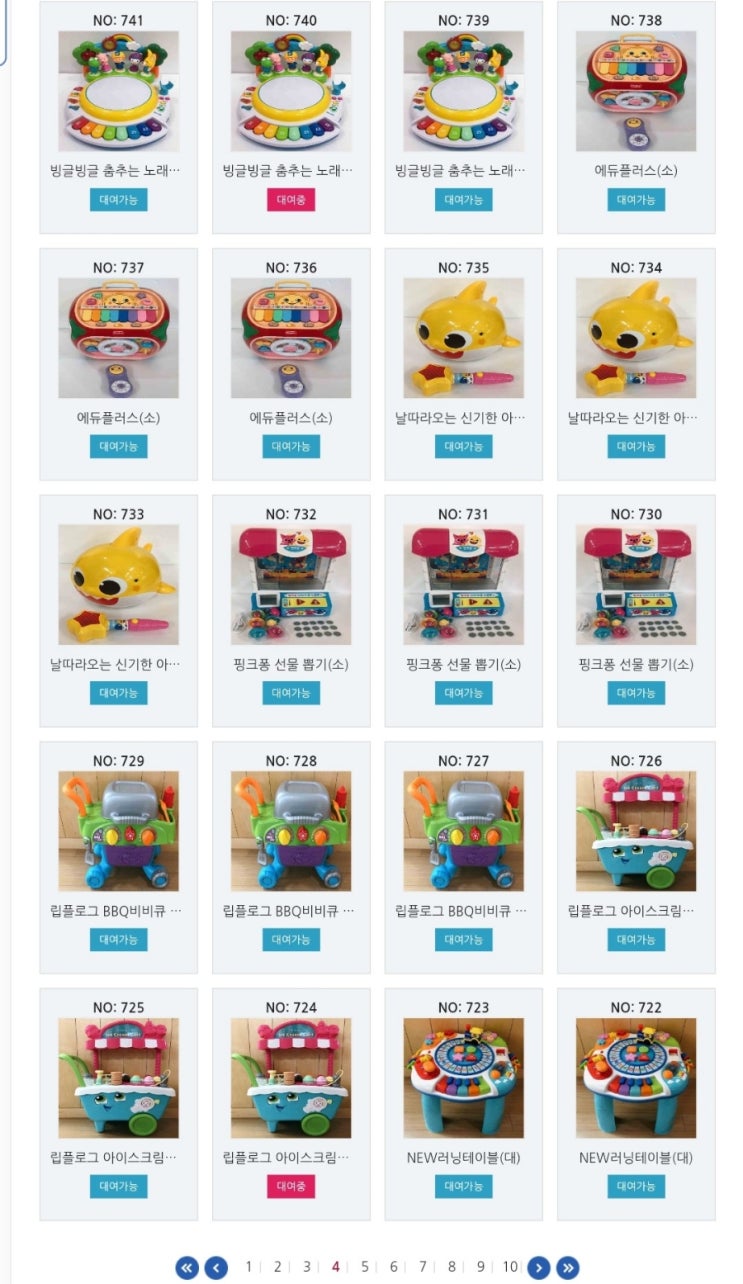Go to the first page arrow icon

point(187,1267)
